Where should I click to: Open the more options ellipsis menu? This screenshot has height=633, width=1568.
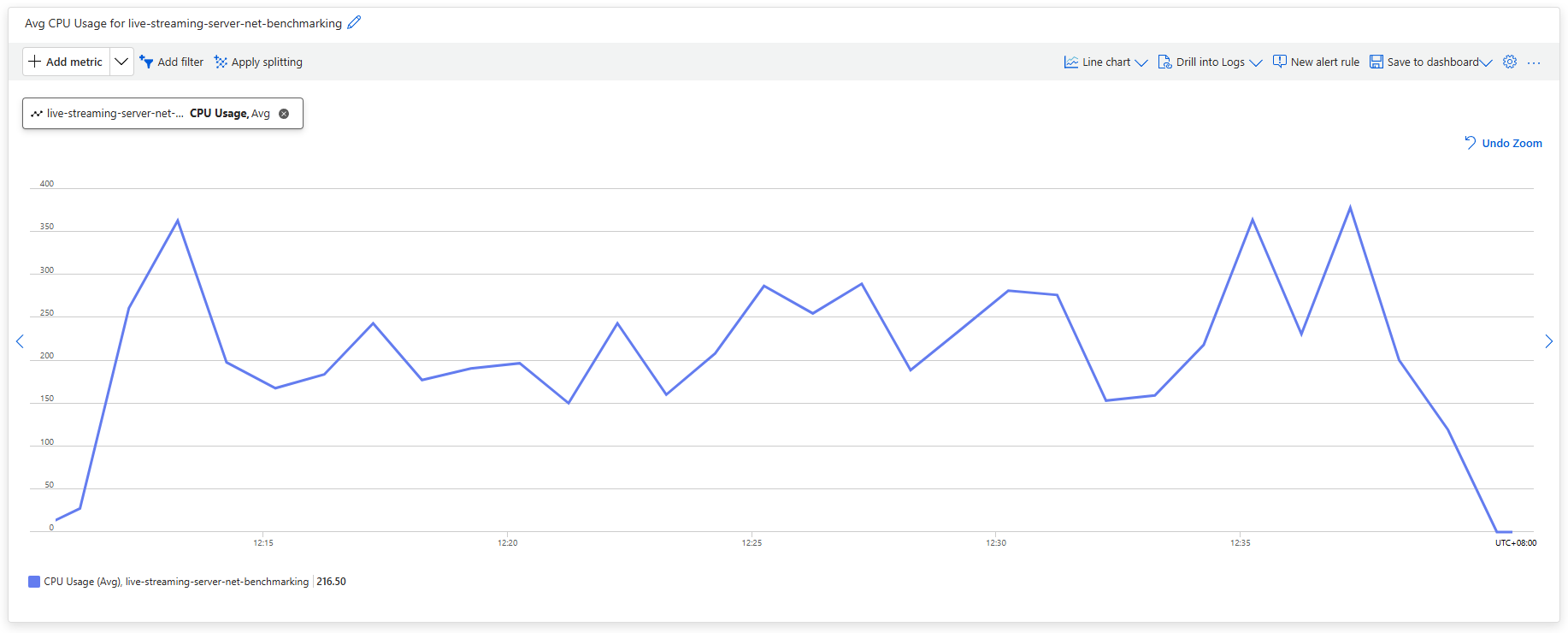tap(1534, 62)
